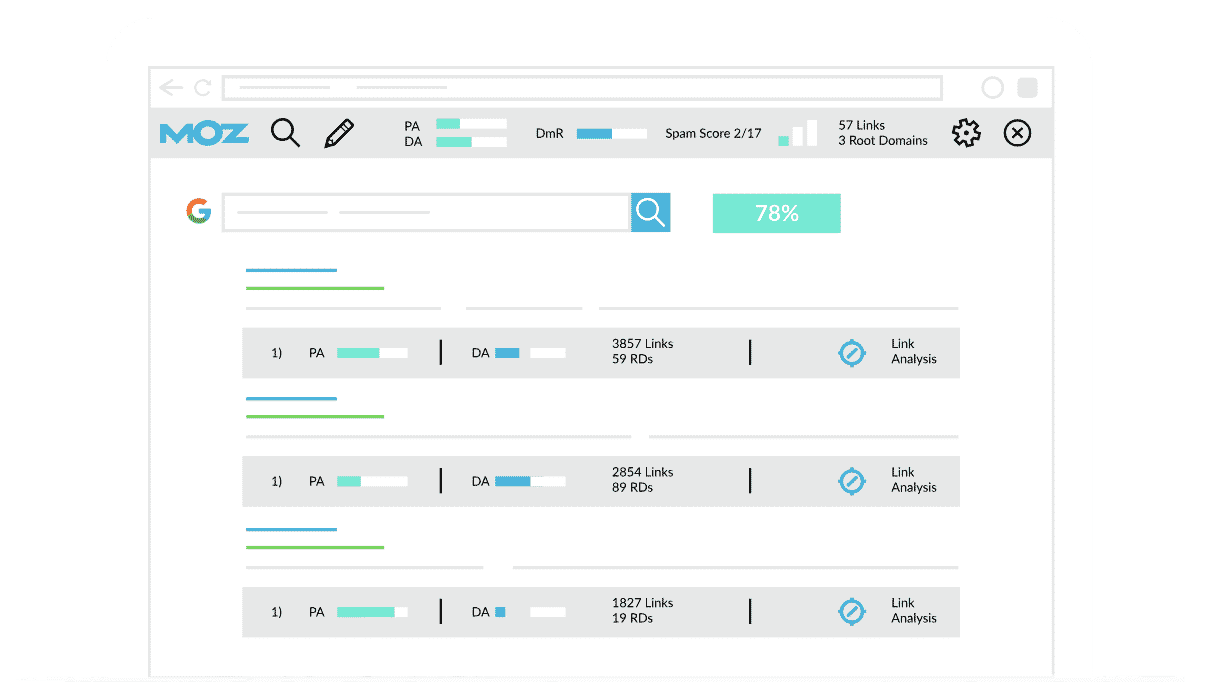Open the blue title link above 1827 Links row
The width and height of the screenshot is (1216, 682).
(x=291, y=529)
